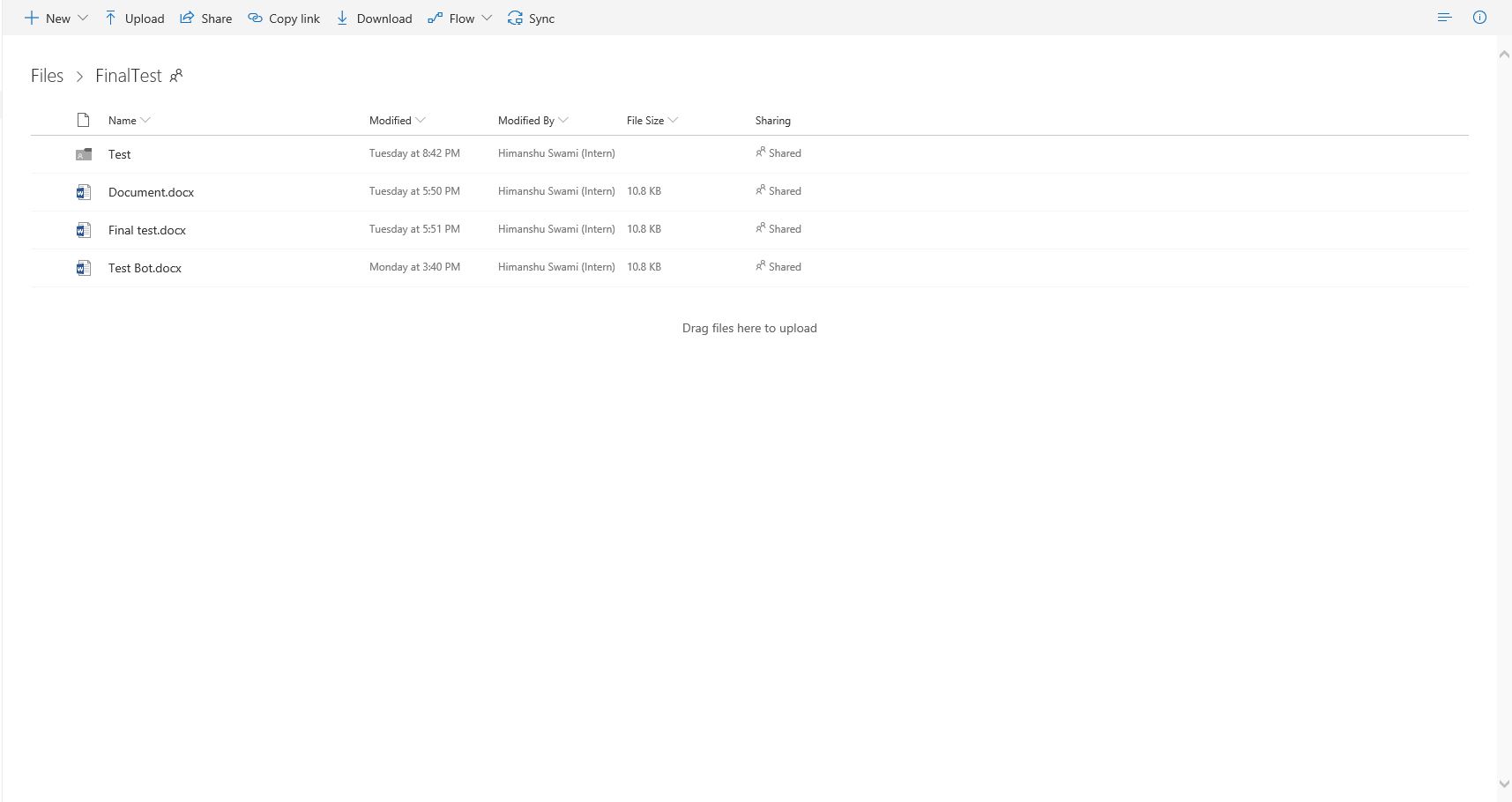This screenshot has width=1512, height=802.
Task: Open the Modified By column dropdown
Action: tap(563, 120)
